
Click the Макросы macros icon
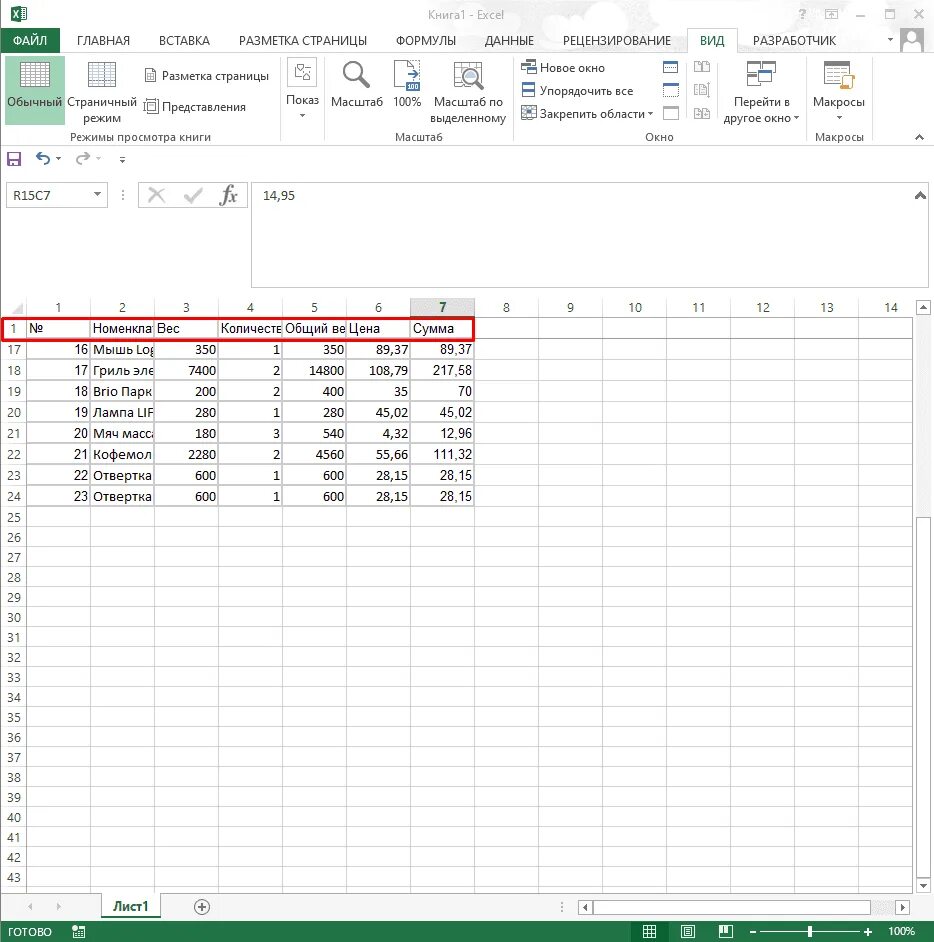[x=838, y=75]
